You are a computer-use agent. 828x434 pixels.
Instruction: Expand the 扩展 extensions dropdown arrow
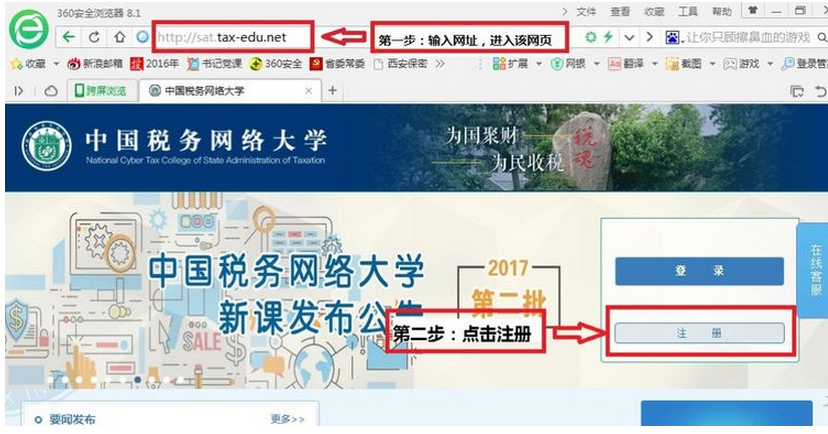[x=539, y=64]
